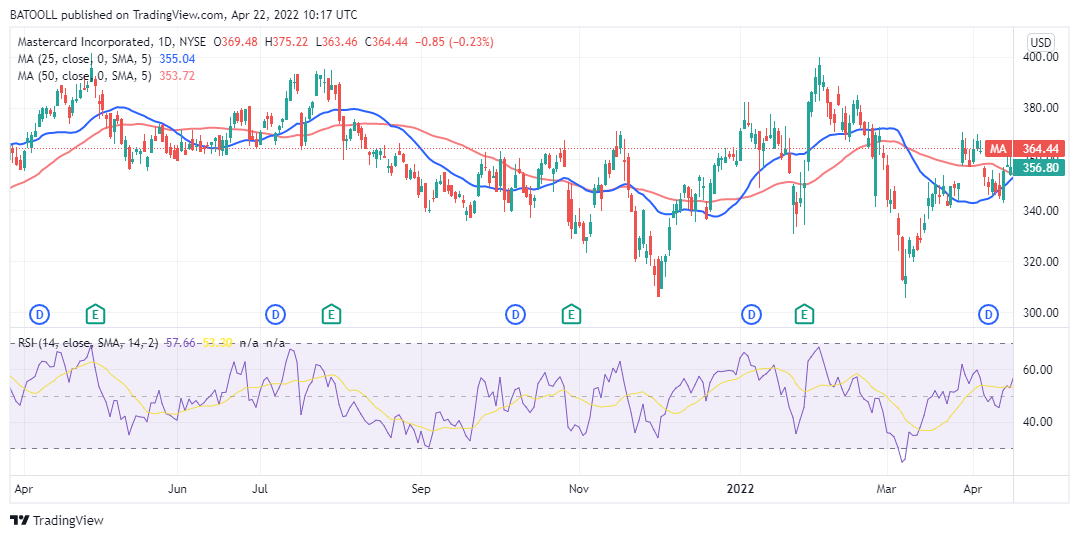Click the earnings marker in late January 2022
Viewport: 1079px width, 538px height.
803,315
